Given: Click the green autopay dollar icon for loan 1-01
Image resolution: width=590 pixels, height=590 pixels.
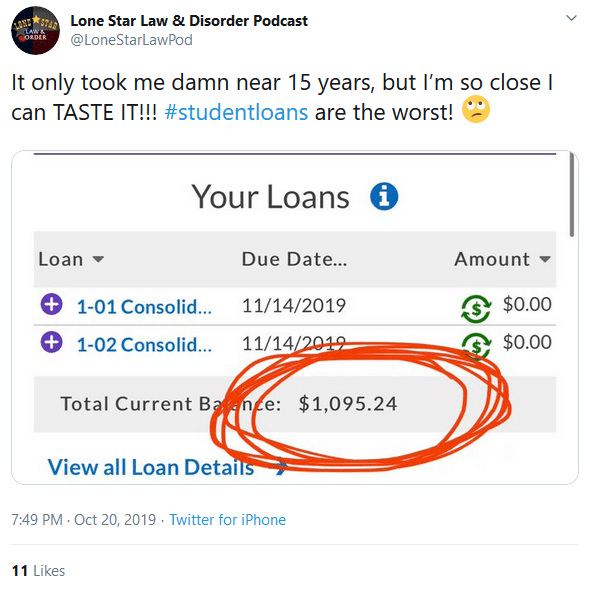Looking at the screenshot, I should [476, 309].
